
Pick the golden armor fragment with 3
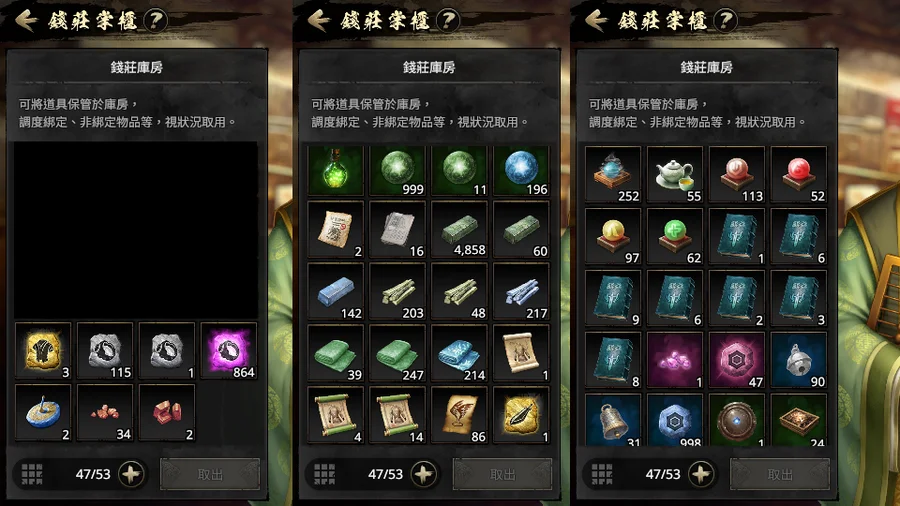point(43,351)
